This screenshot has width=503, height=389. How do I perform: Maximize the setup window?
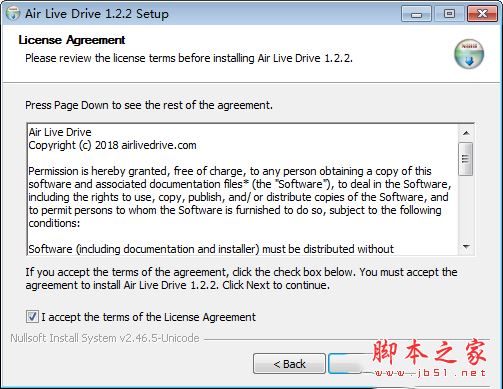pos(449,14)
